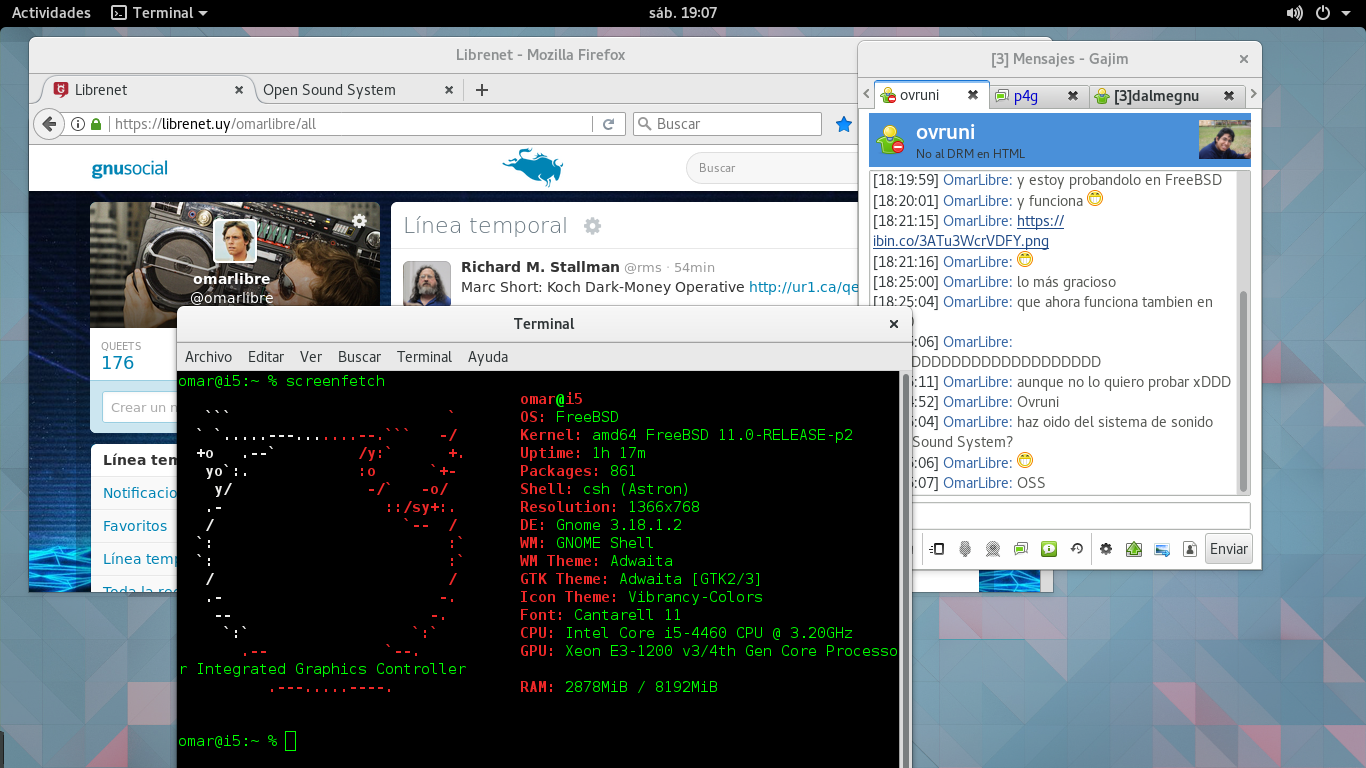Click the Enviar button

1229,549
